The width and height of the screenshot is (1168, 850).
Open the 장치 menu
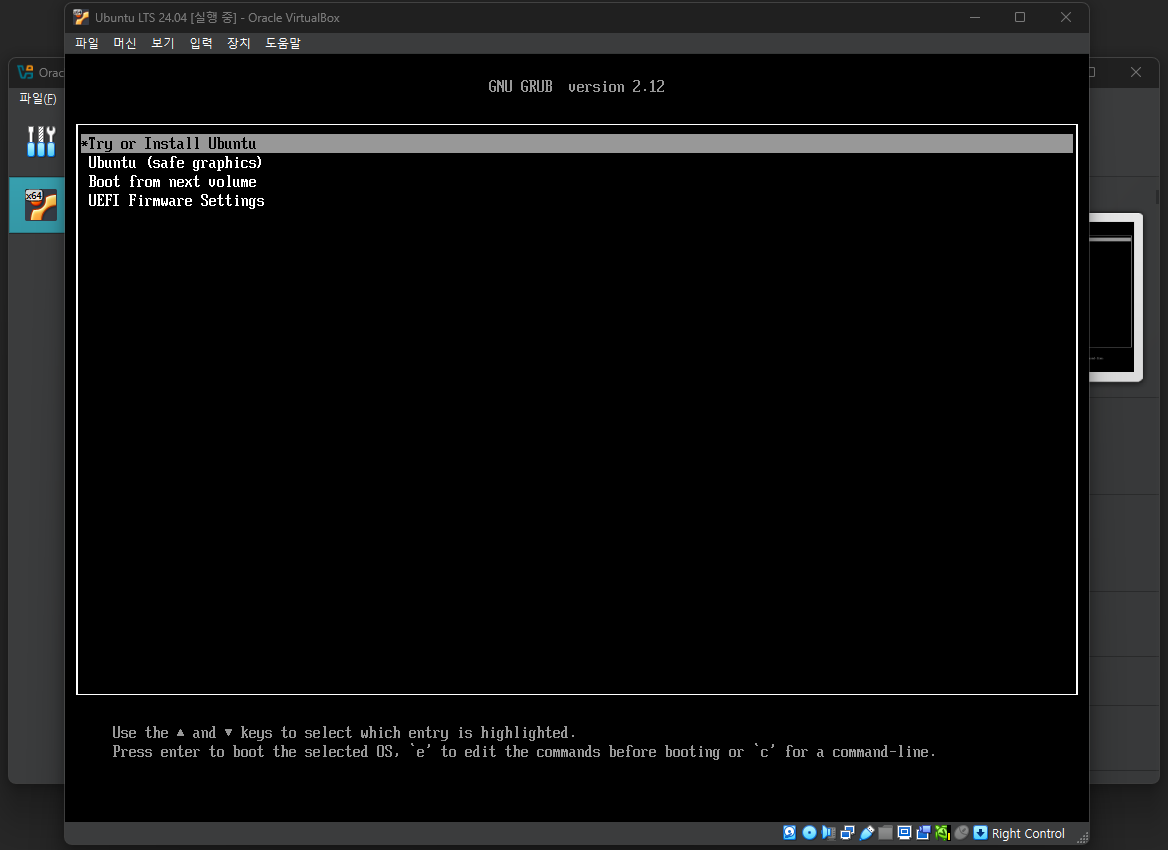[238, 43]
